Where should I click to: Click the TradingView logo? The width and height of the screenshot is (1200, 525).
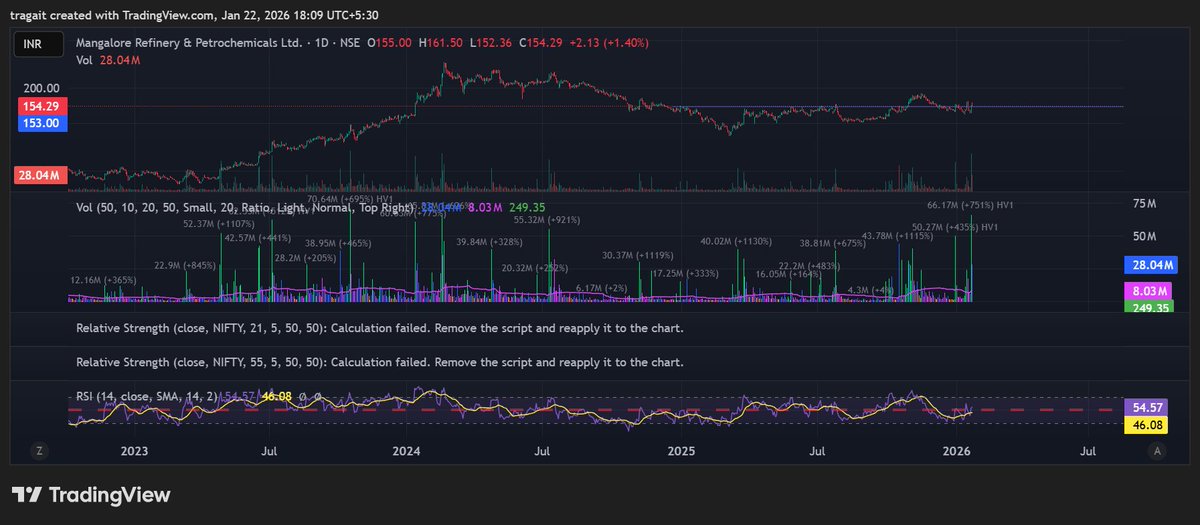point(91,495)
